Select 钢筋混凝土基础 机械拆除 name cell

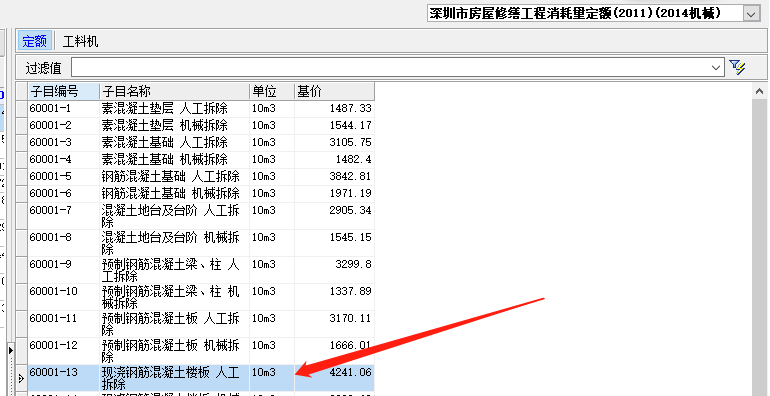click(x=174, y=194)
